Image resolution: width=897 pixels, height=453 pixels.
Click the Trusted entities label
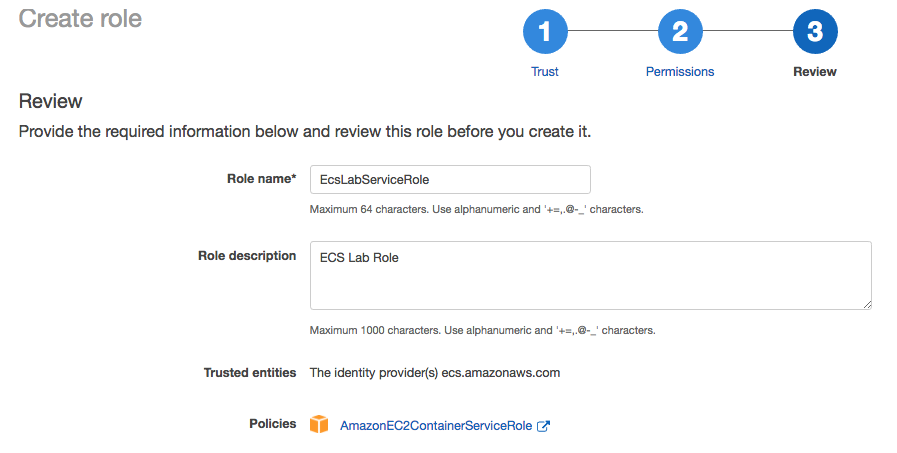click(x=250, y=373)
